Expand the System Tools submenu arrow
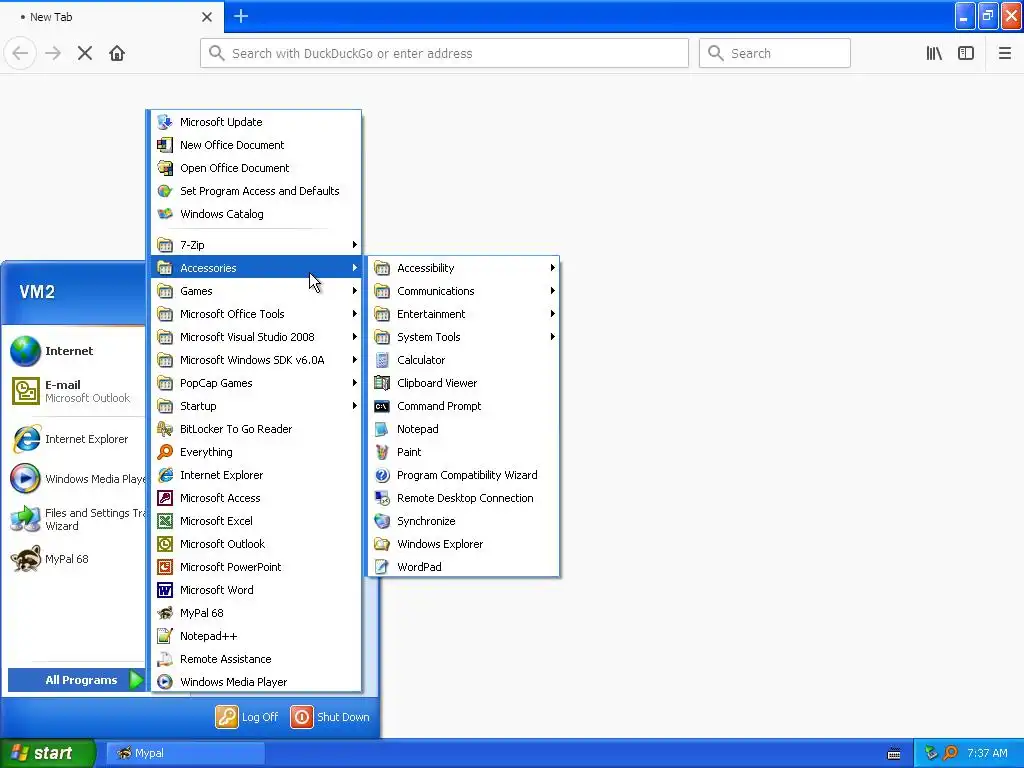1024x768 pixels. pos(552,337)
